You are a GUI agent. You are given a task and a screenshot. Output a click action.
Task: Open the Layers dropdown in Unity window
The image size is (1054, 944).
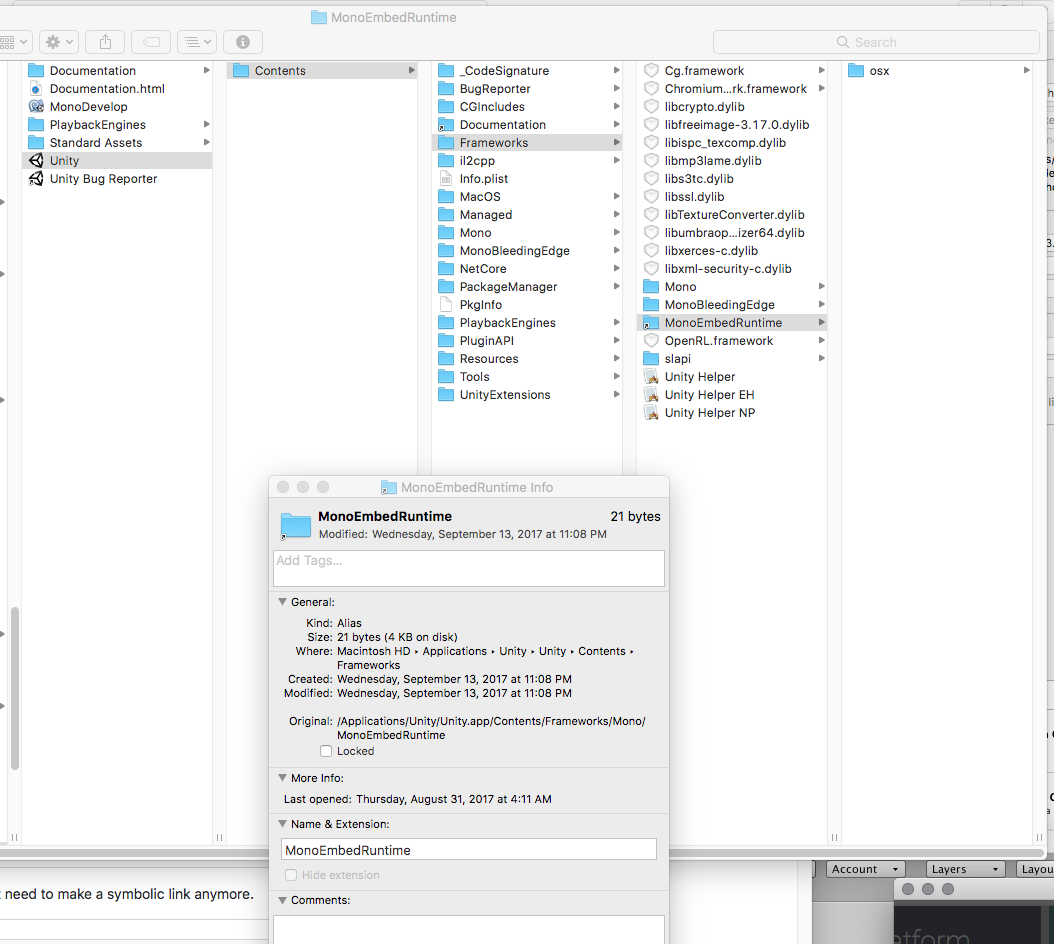965,869
